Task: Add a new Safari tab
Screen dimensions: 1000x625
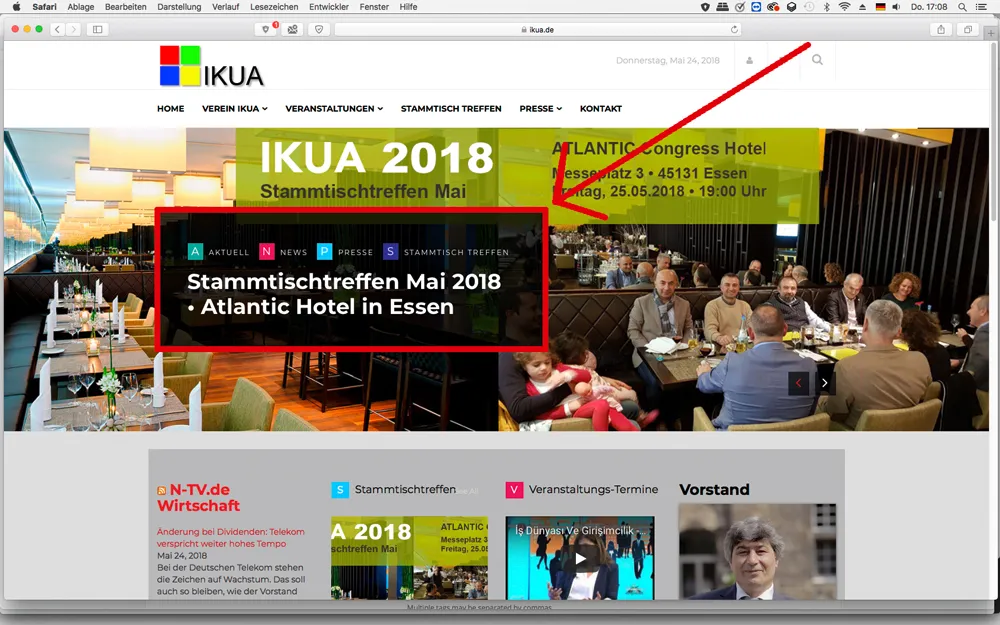Action: tap(991, 32)
